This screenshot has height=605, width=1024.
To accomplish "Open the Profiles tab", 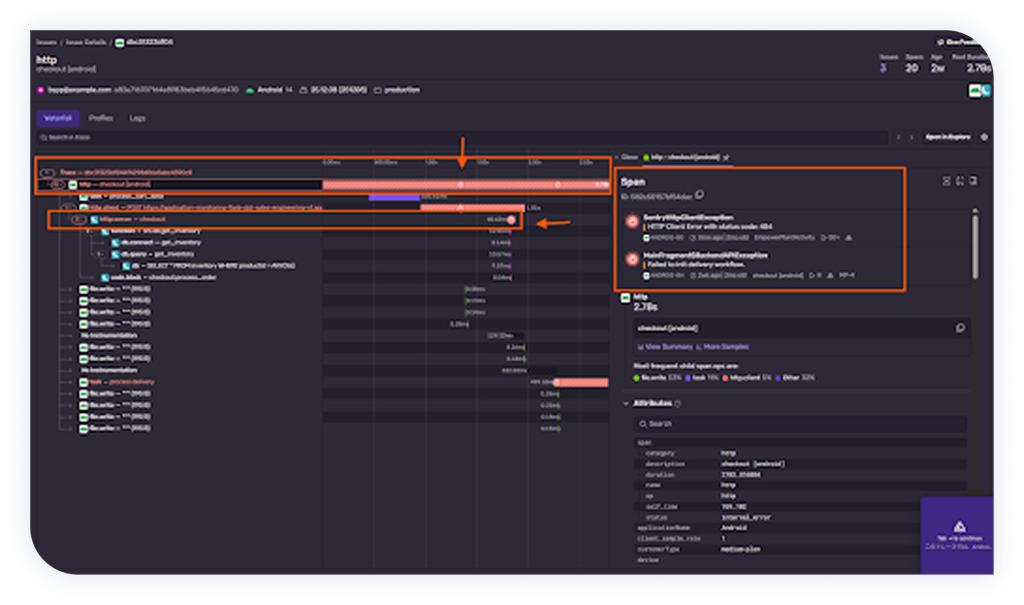I will 101,118.
